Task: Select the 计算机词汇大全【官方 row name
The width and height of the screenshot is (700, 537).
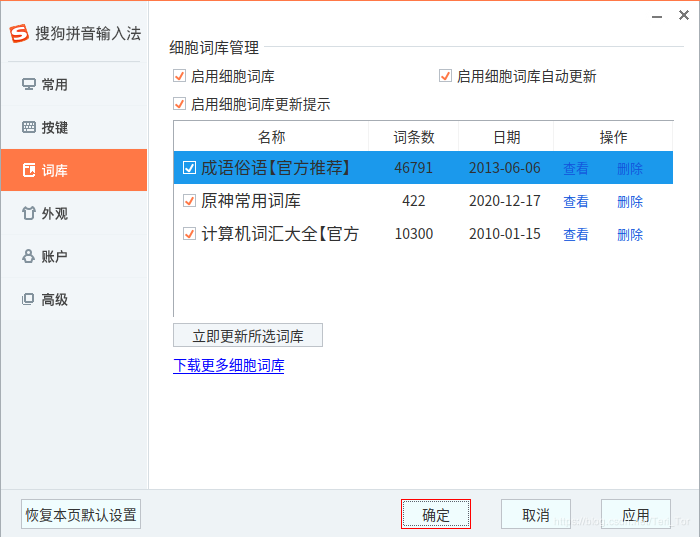Action: [x=280, y=234]
